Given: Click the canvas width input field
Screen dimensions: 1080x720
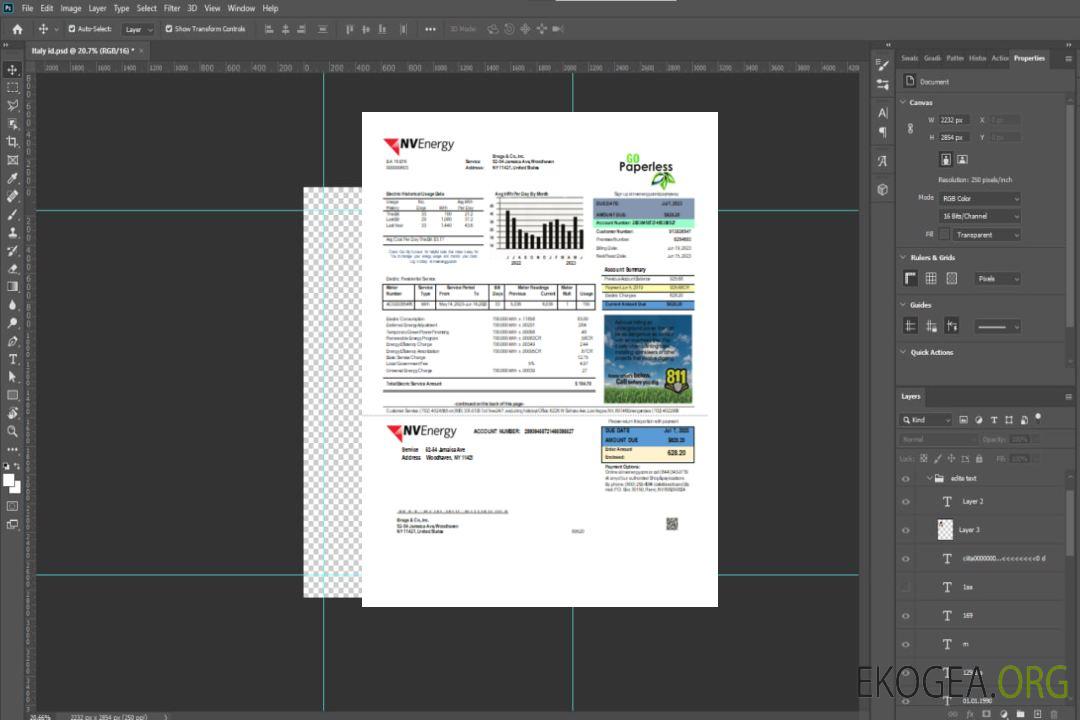Looking at the screenshot, I should click(x=955, y=120).
